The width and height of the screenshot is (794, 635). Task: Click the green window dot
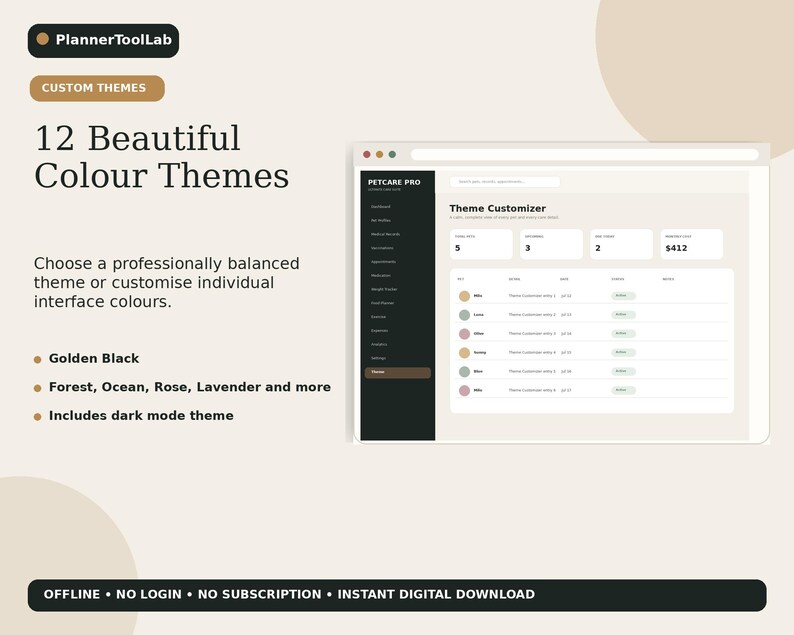tap(392, 154)
